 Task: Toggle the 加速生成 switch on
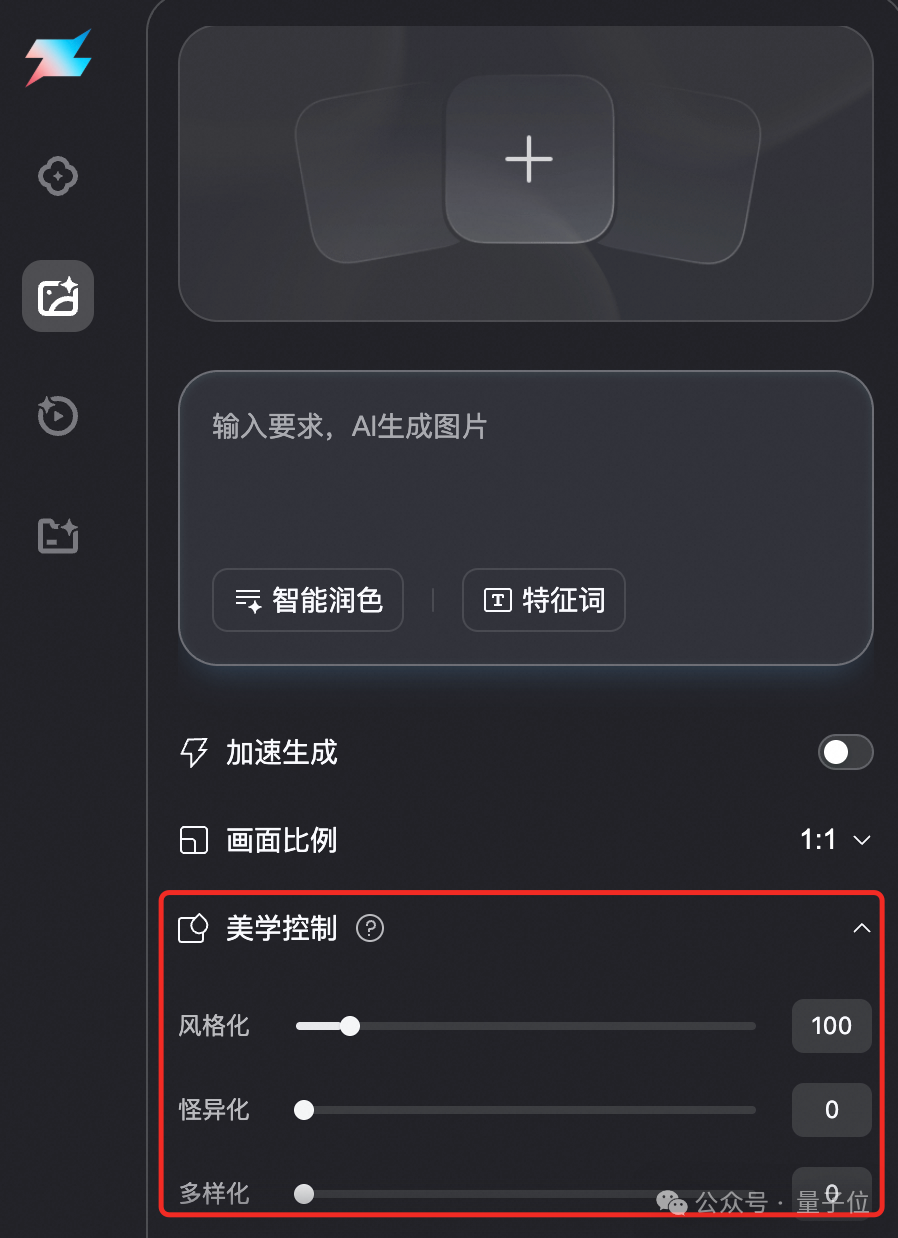[845, 753]
